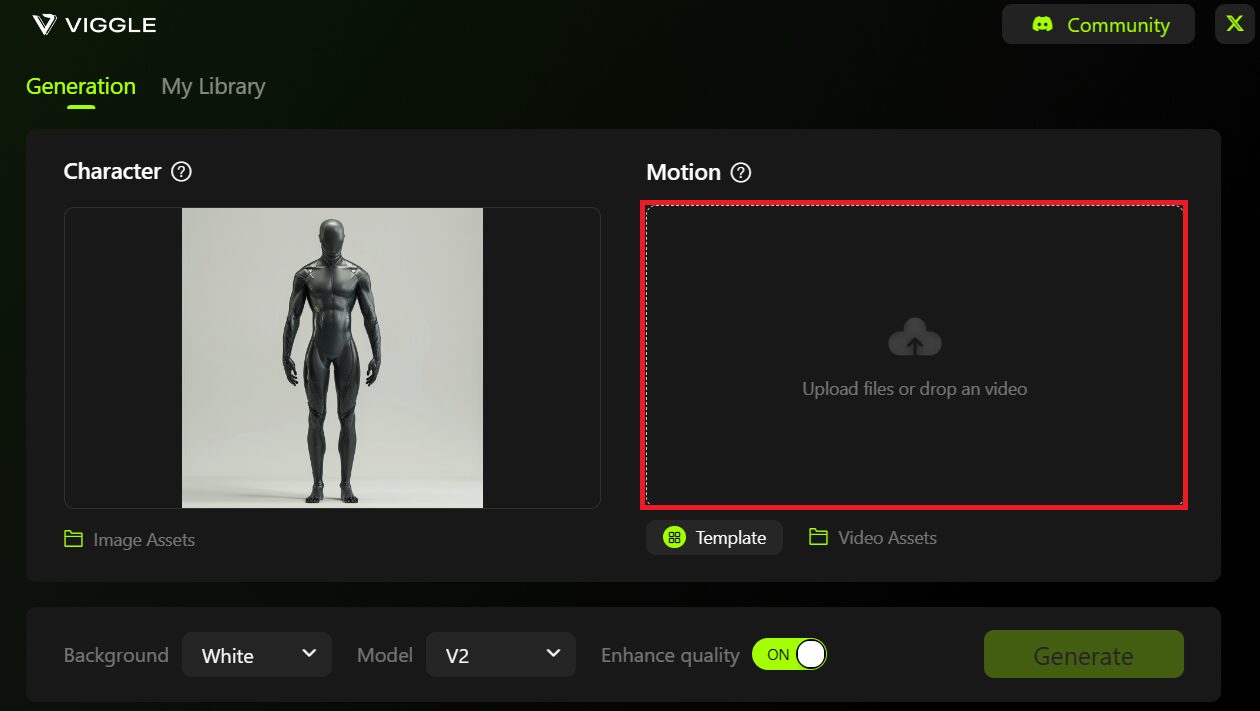Click the Character help question mark icon
The image size is (1260, 711).
tap(181, 172)
